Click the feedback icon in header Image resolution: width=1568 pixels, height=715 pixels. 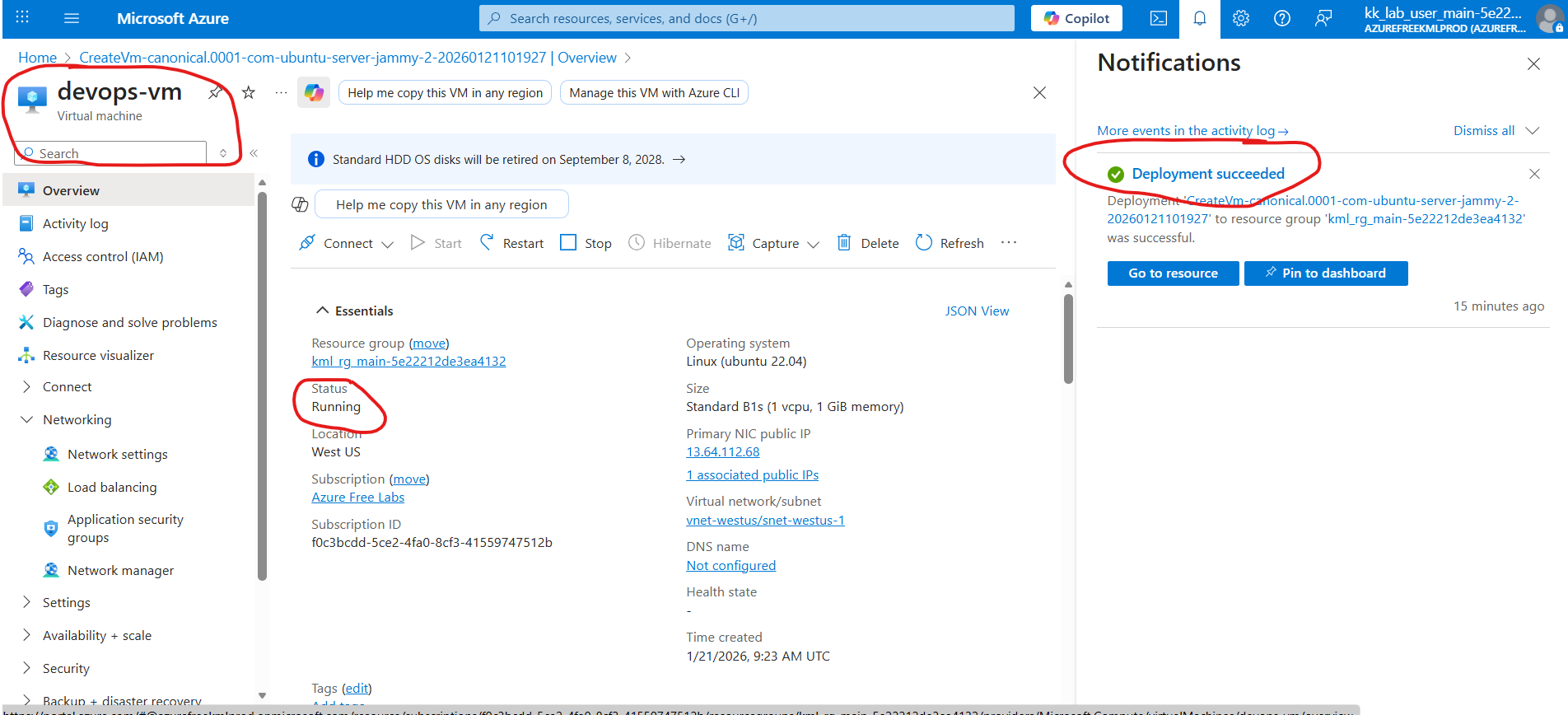1323,18
